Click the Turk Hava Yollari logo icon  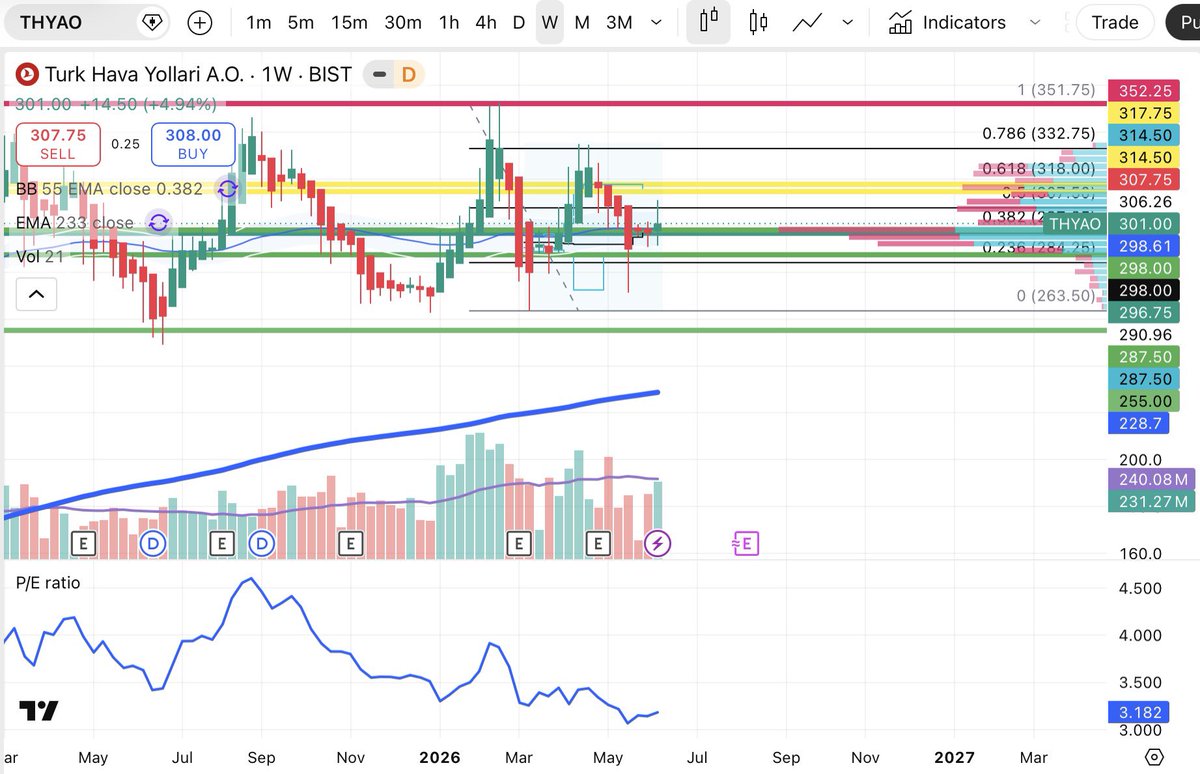(27, 74)
